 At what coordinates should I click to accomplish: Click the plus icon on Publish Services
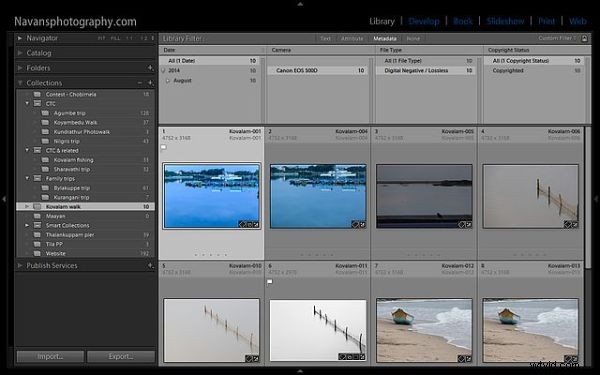pyautogui.click(x=150, y=266)
